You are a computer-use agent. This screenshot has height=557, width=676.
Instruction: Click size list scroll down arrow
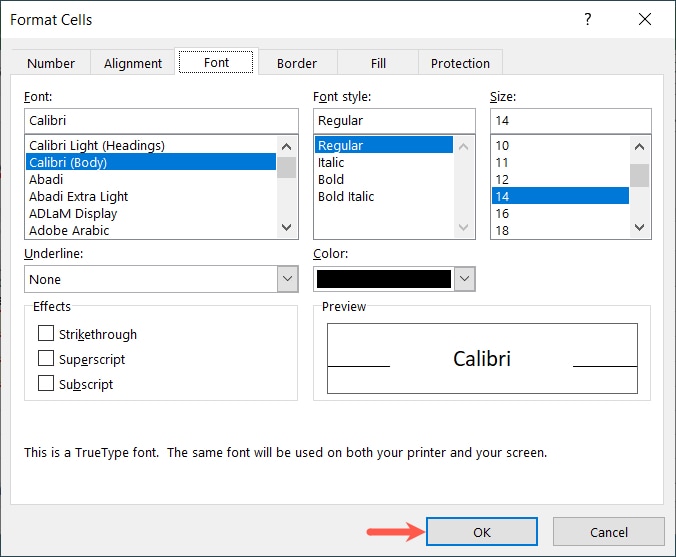[640, 227]
